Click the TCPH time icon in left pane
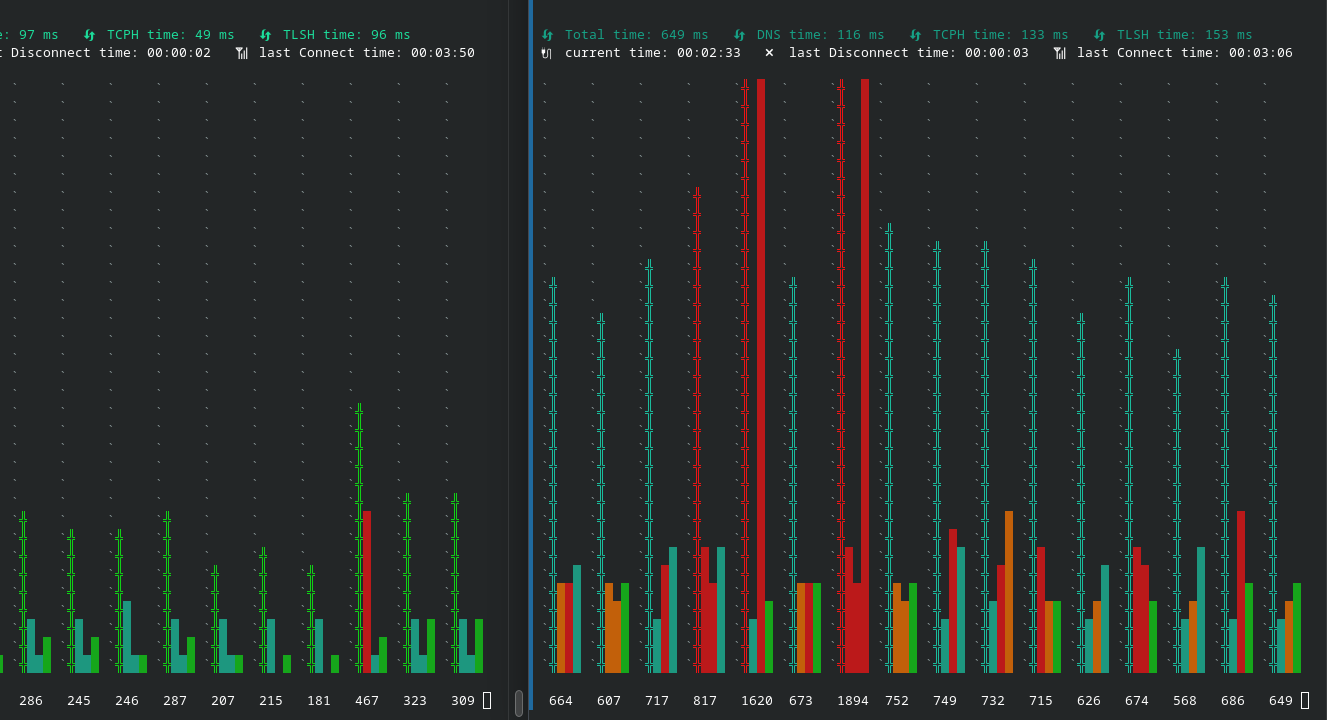 [x=89, y=34]
